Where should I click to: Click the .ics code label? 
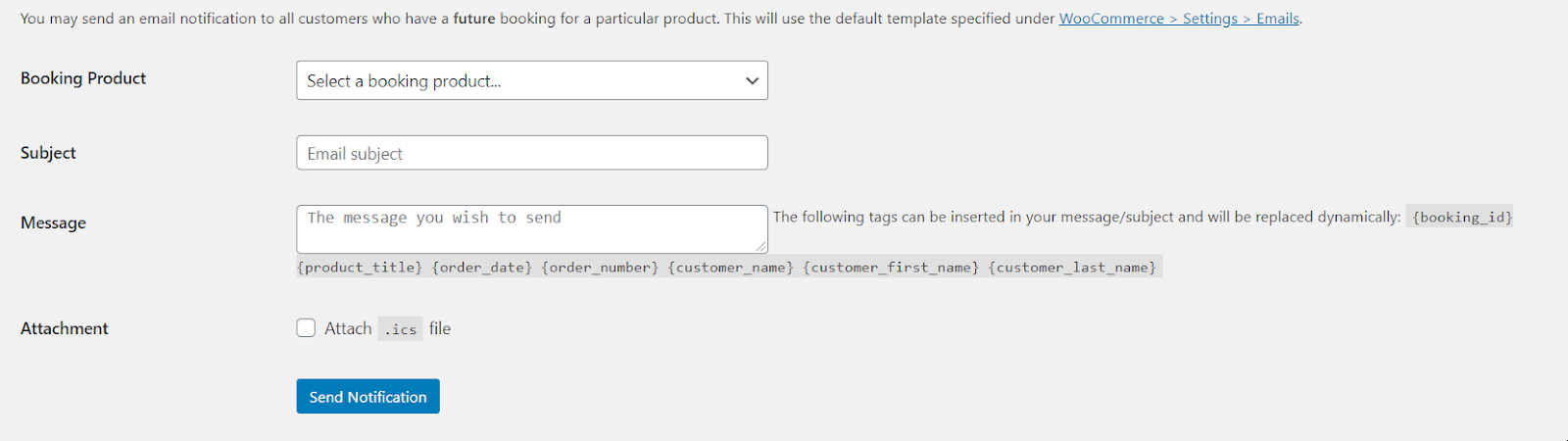tap(401, 329)
